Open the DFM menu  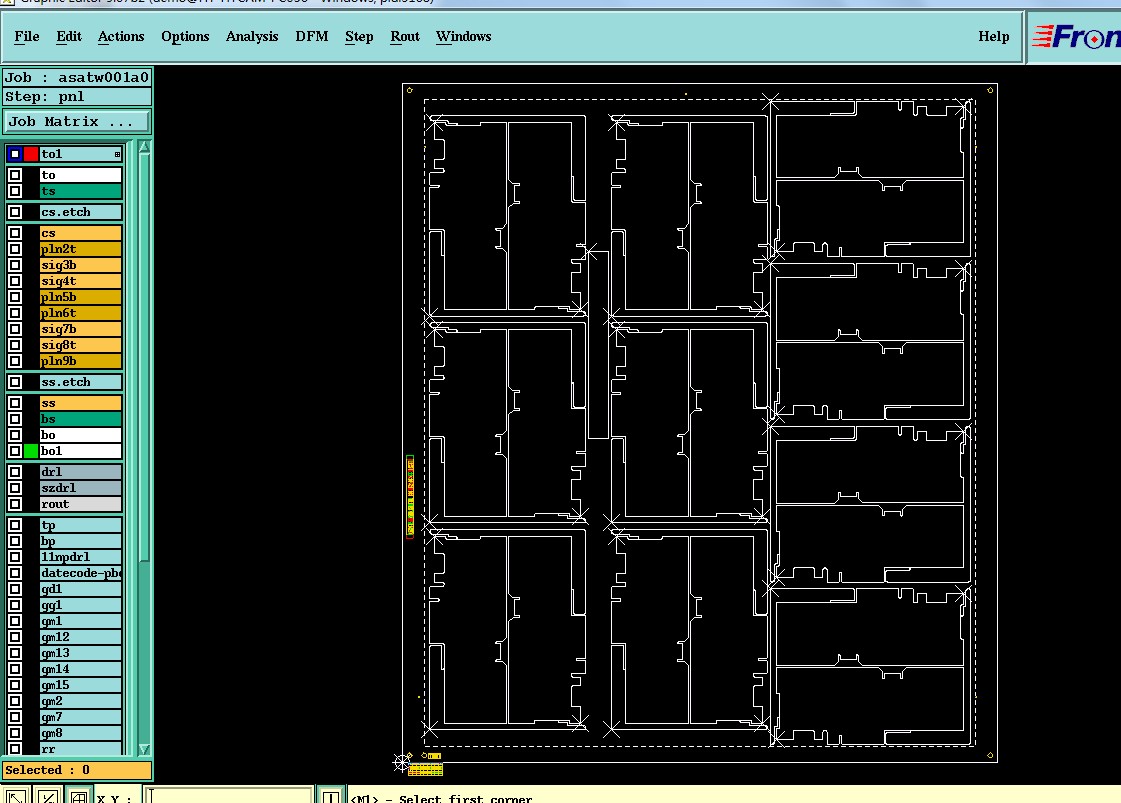pos(312,36)
